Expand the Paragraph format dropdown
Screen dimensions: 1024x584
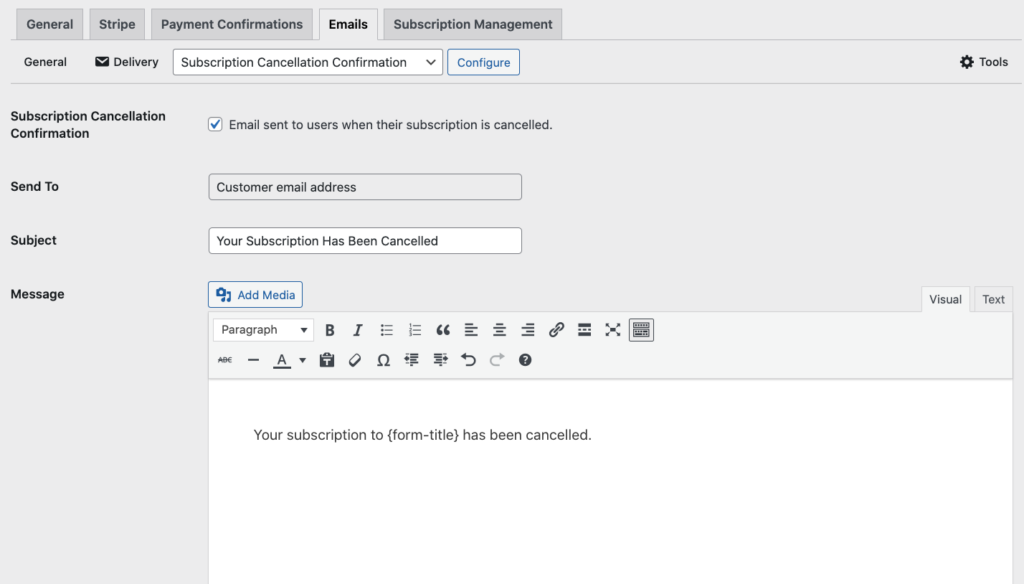tap(264, 330)
